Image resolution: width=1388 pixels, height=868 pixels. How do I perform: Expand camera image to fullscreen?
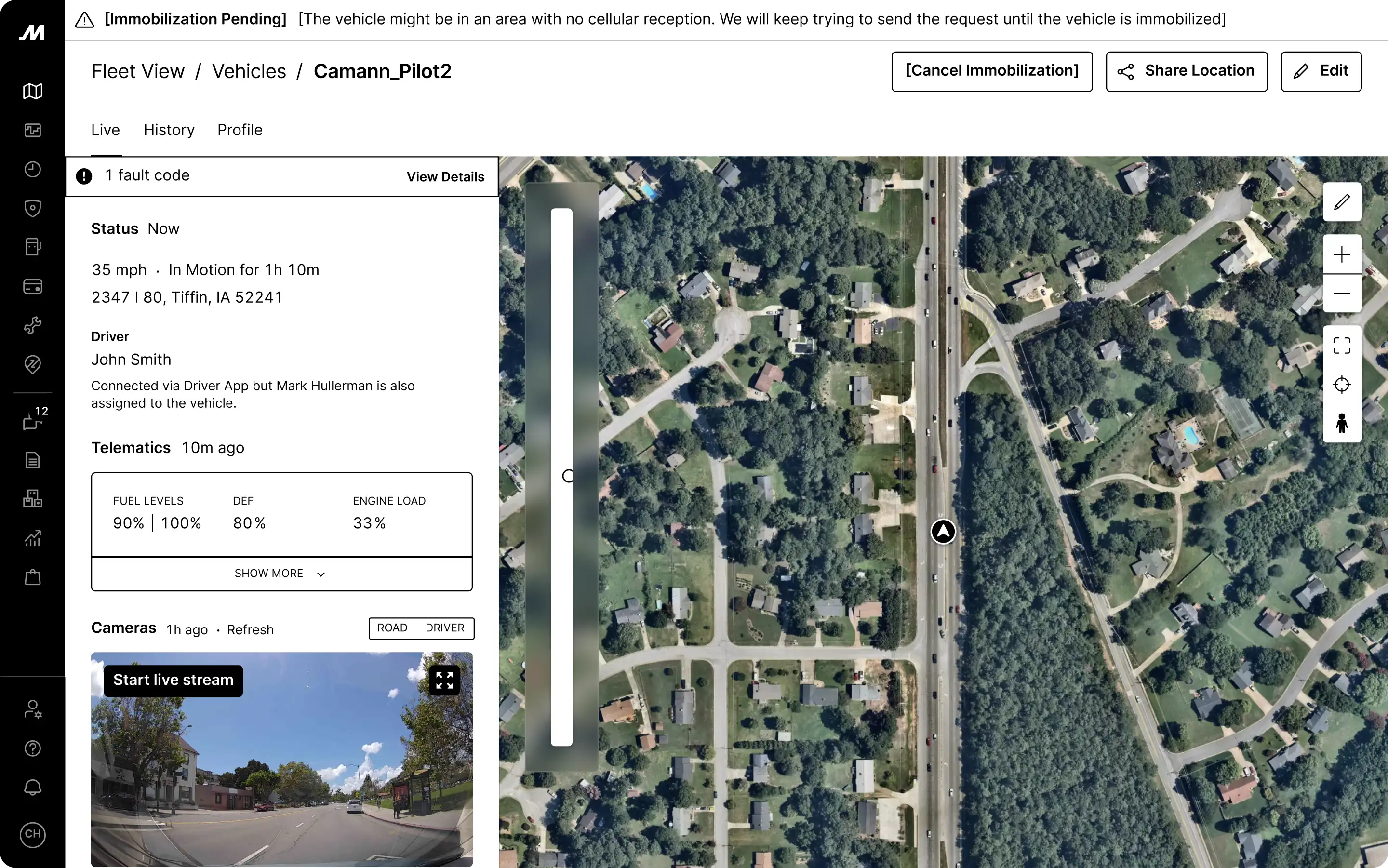point(444,680)
